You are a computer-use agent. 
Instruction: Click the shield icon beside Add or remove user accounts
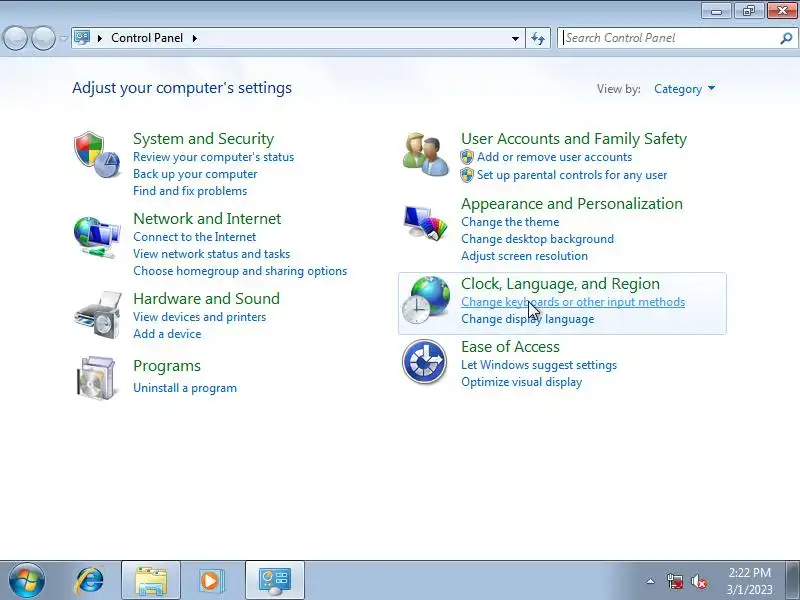click(x=467, y=157)
